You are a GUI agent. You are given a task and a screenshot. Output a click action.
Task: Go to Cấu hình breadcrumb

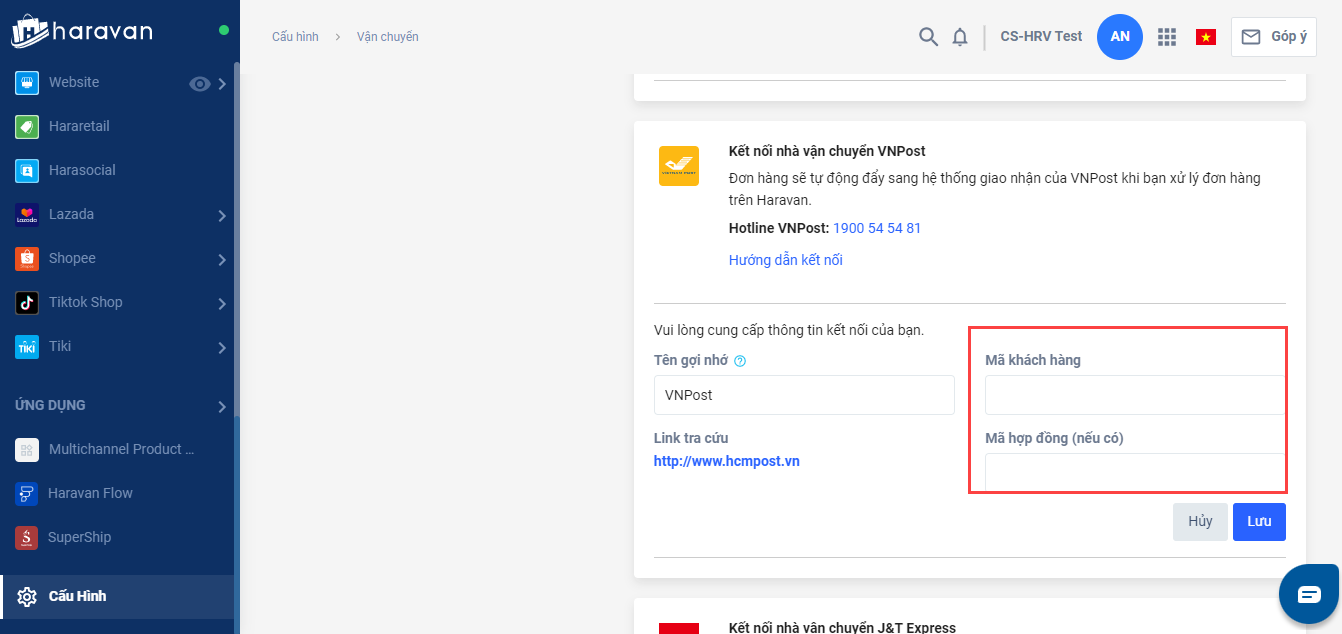tap(295, 37)
